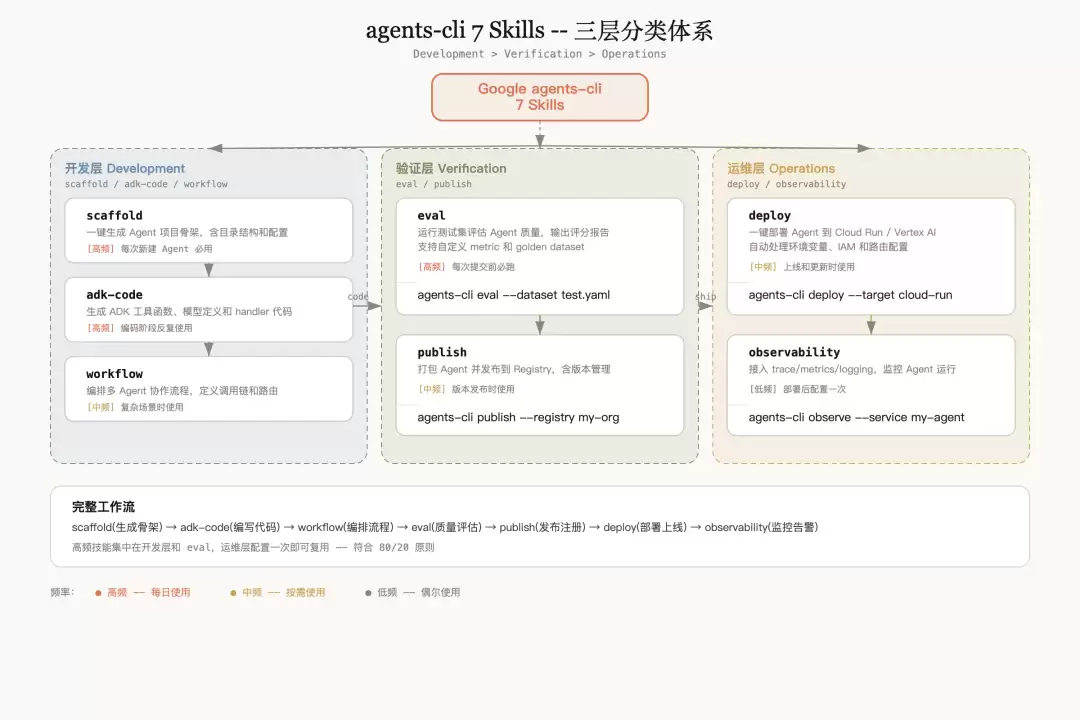Click "adk-code(编写代码)" in the workflow line
This screenshot has height=720, width=1080.
click(230, 527)
